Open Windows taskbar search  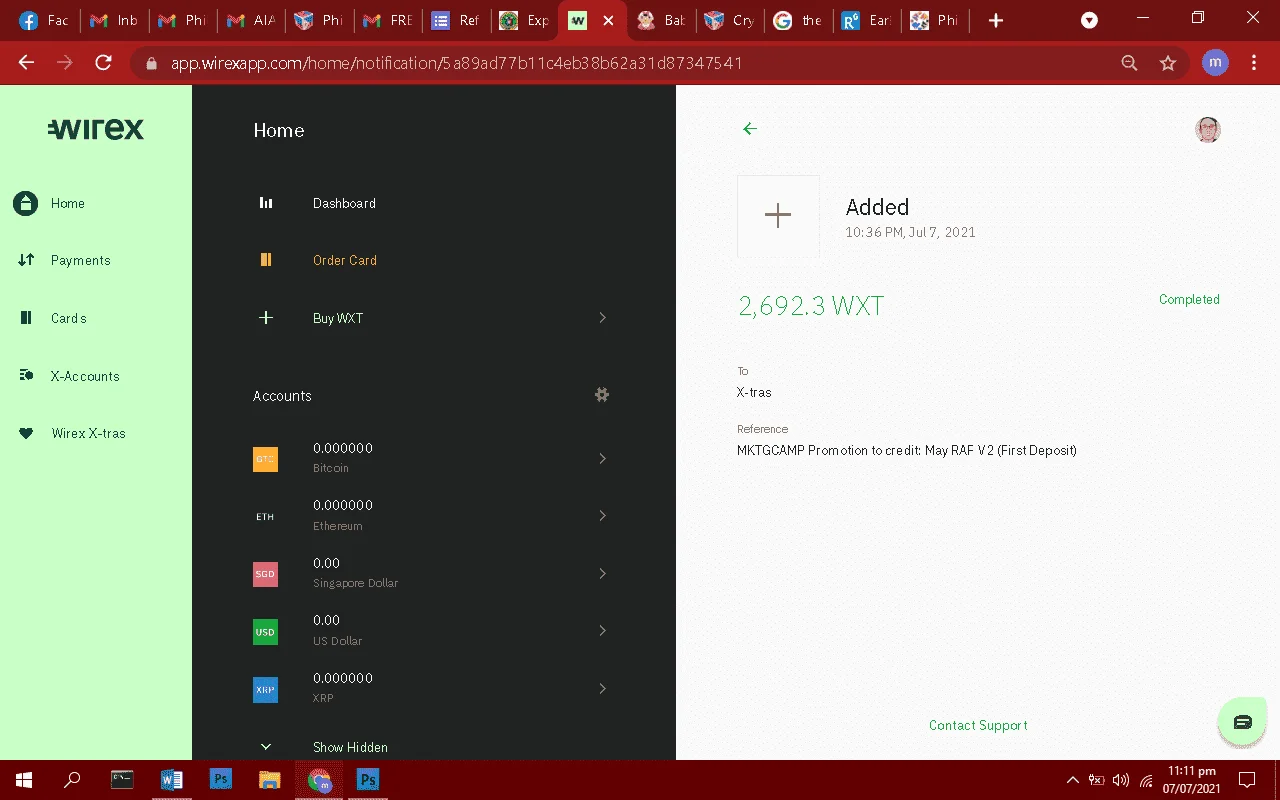pos(72,780)
